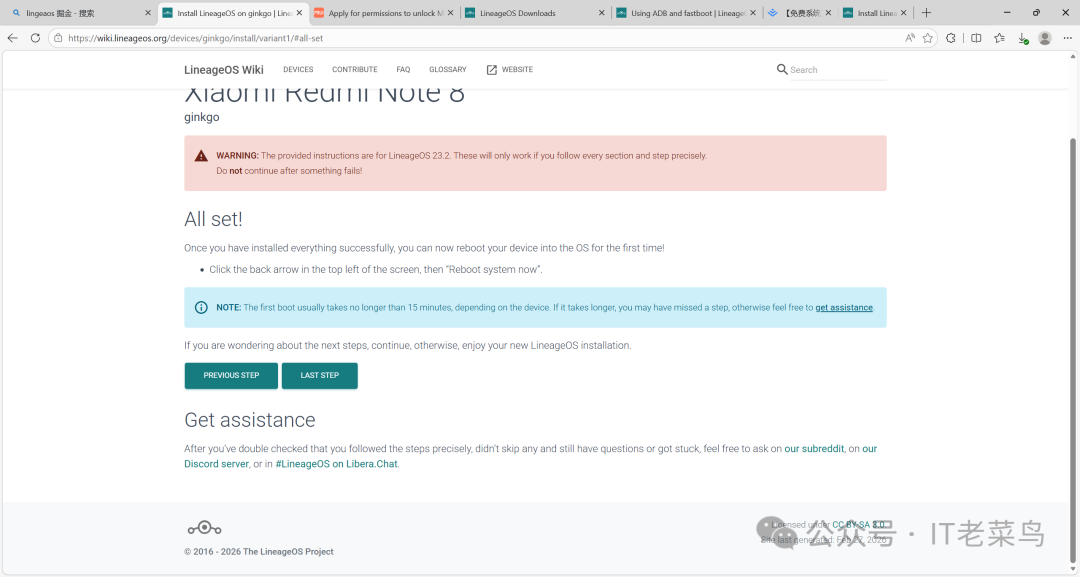Go back using browser back arrow
The height and width of the screenshot is (577, 1080).
[x=12, y=38]
